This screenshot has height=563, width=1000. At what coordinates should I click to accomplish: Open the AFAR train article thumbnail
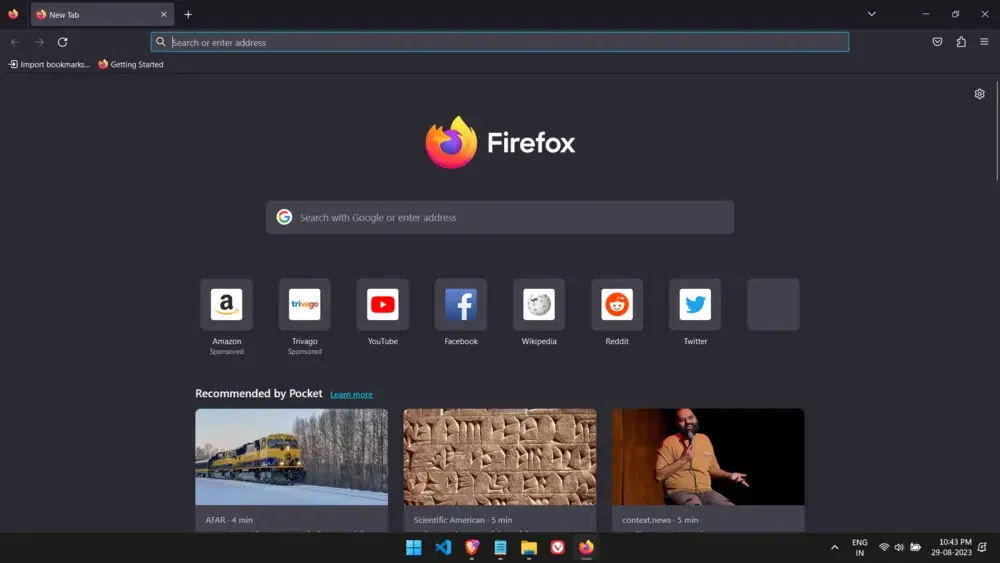point(291,457)
